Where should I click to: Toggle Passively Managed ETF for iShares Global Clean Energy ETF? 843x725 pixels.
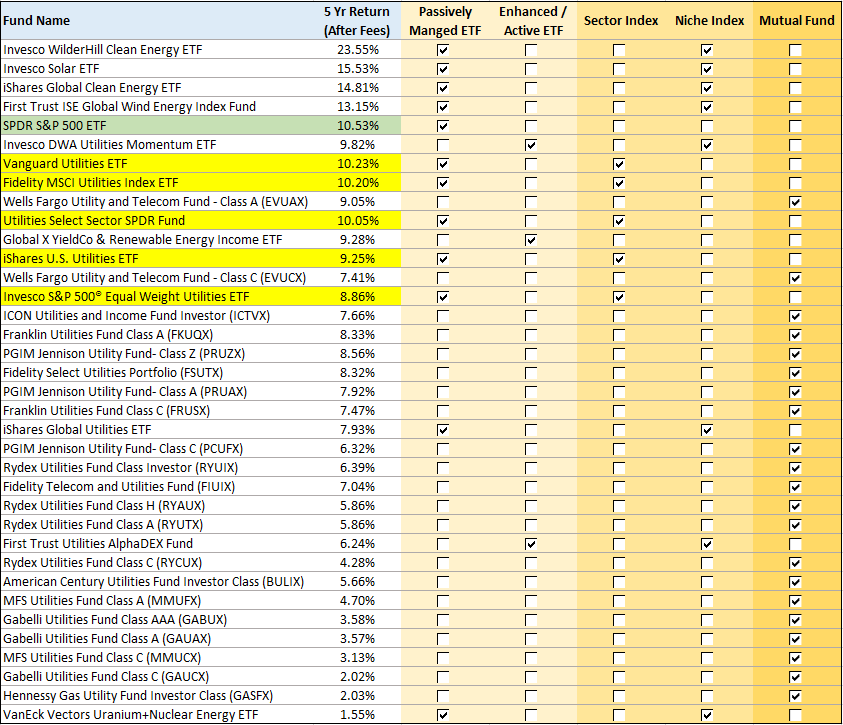tap(442, 88)
